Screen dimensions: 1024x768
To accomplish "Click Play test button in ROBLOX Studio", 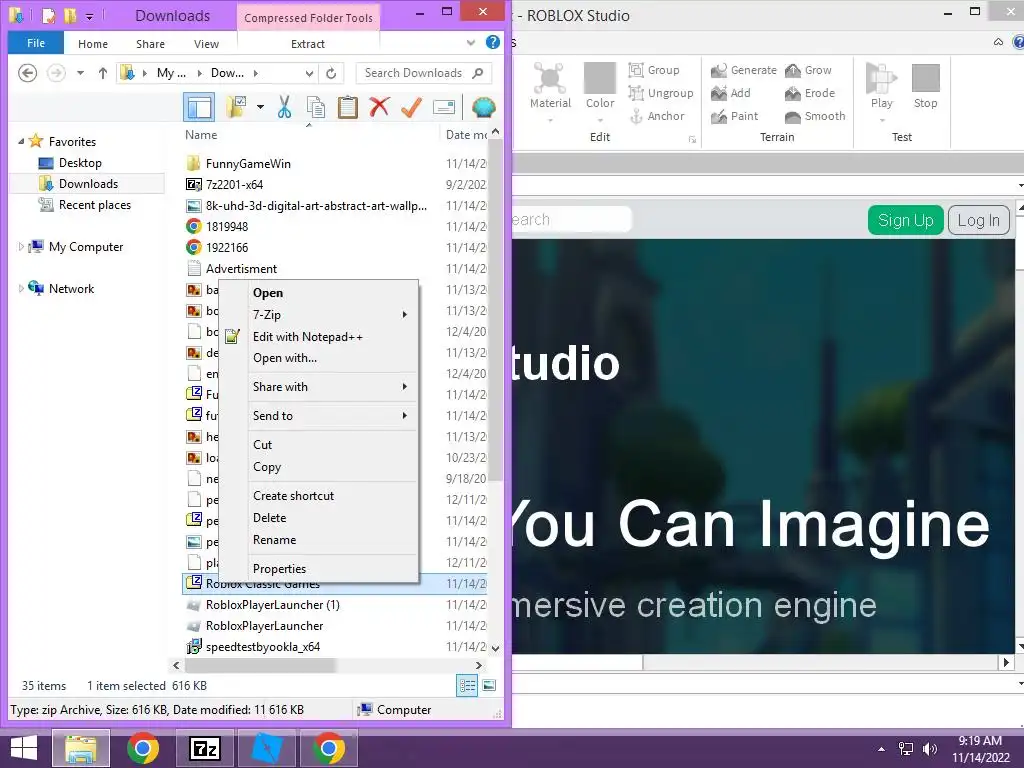I will pyautogui.click(x=881, y=85).
